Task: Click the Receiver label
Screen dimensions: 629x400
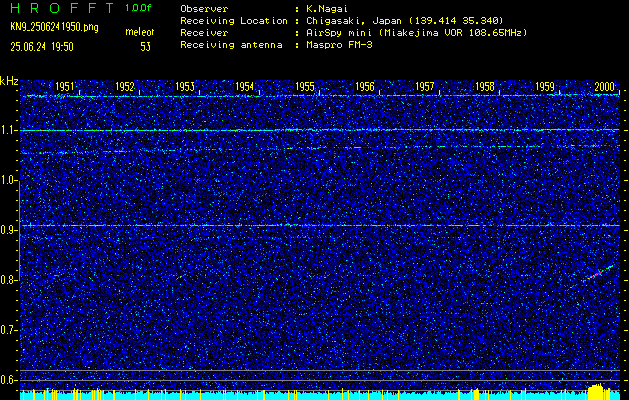Action: tap(204, 33)
